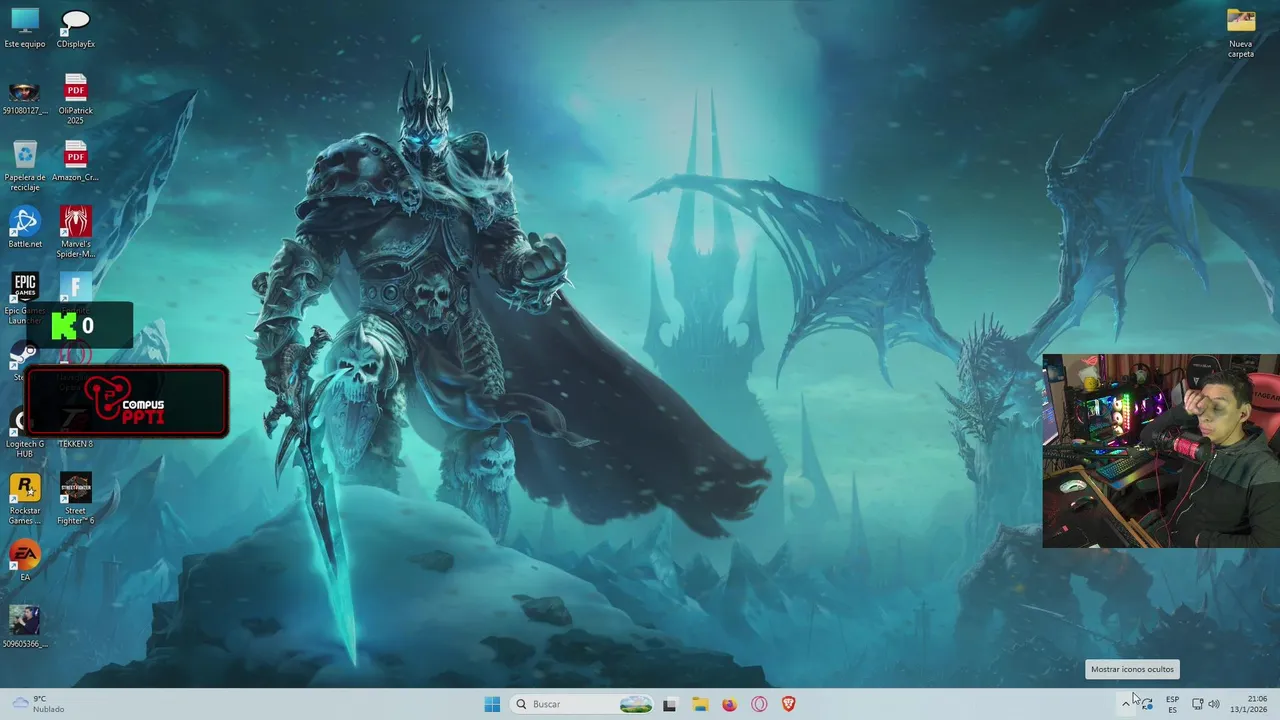The image size is (1280, 720).
Task: Select the TEKKEN 8 shortcut label
Action: pyautogui.click(x=75, y=444)
